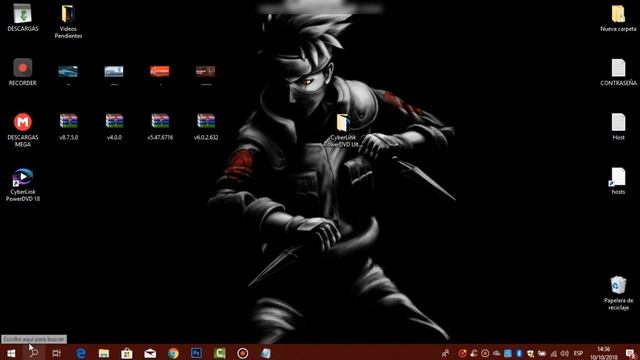
Task: Open network connections tray icon
Action: coord(553,353)
